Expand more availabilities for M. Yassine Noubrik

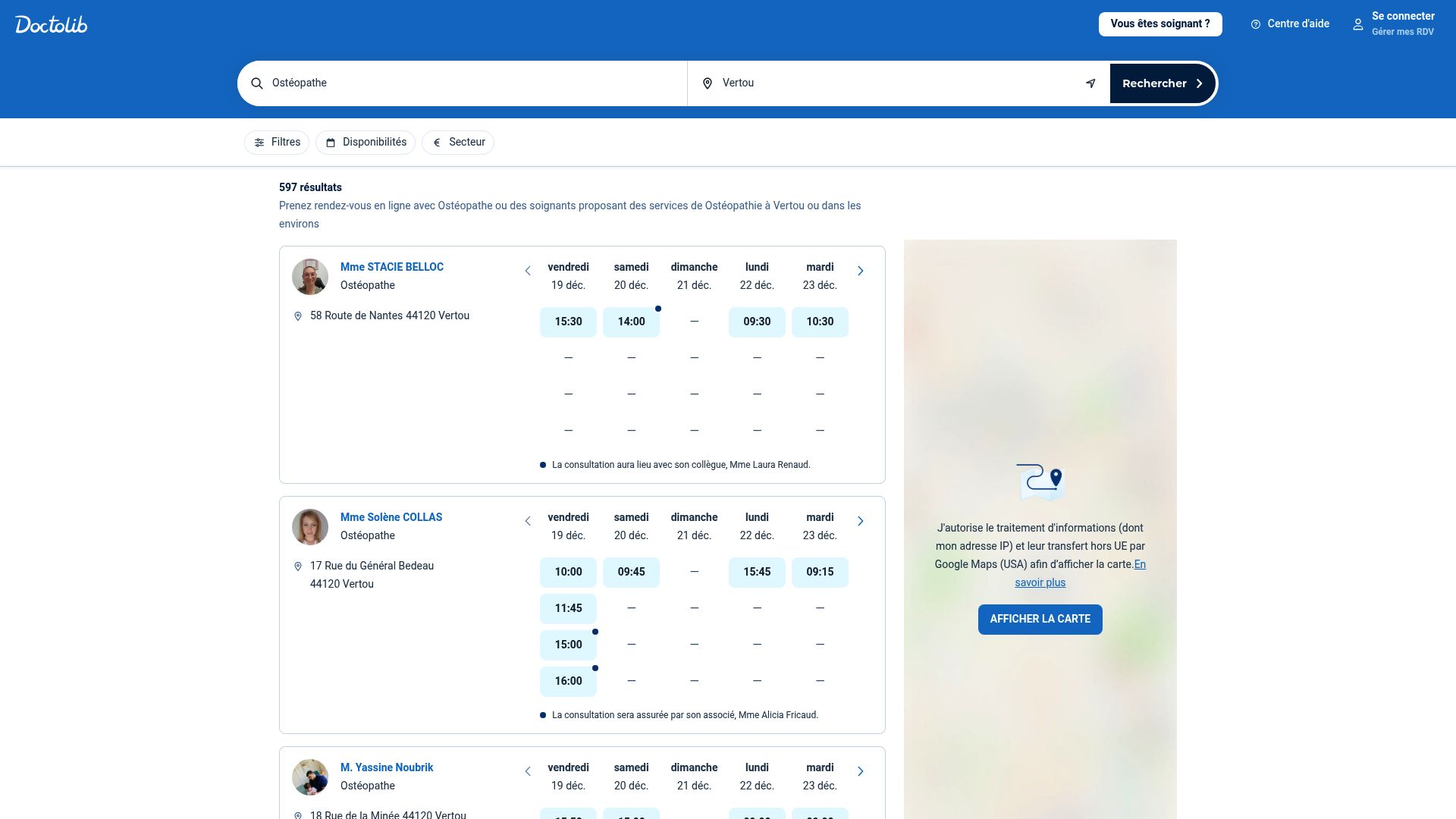tap(861, 770)
